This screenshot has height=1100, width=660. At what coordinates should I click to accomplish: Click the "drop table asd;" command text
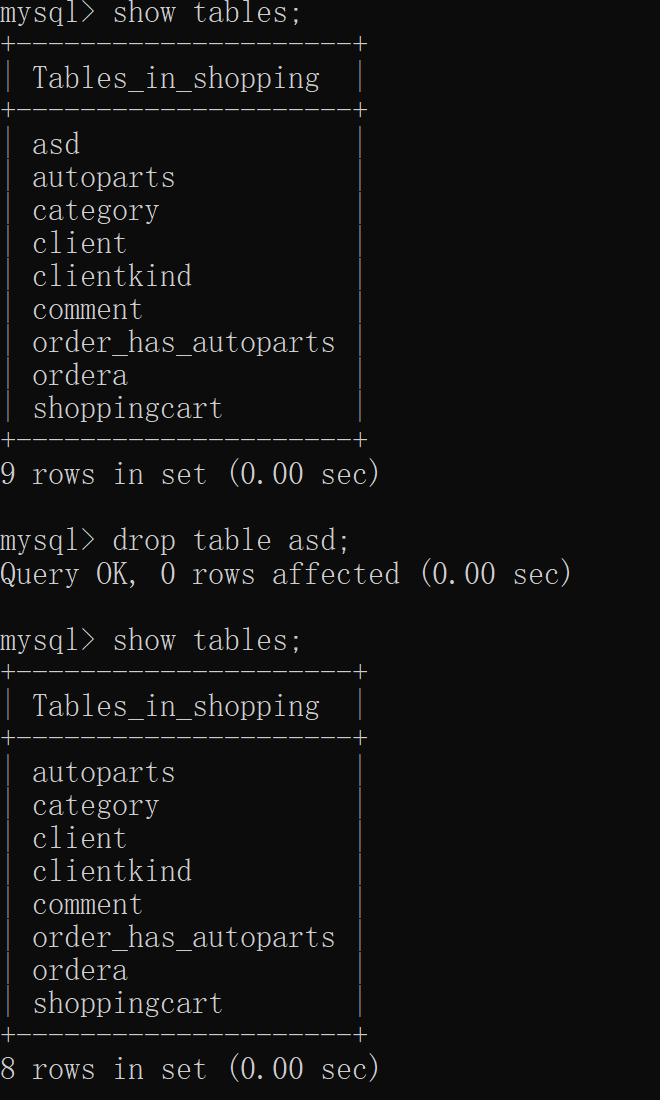coord(231,541)
